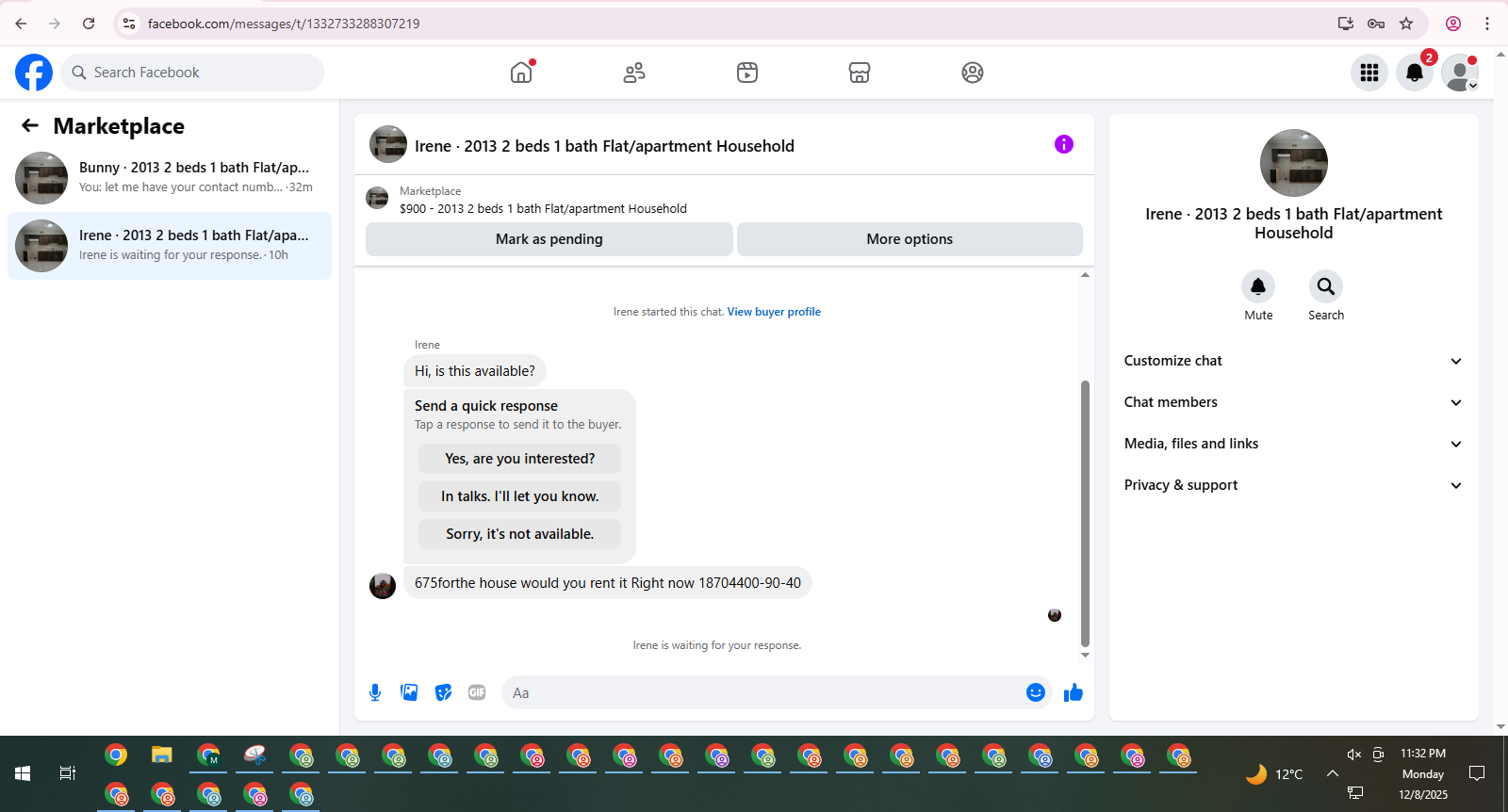The width and height of the screenshot is (1508, 812).
Task: Show hidden system tray icons chevron
Action: [1333, 773]
